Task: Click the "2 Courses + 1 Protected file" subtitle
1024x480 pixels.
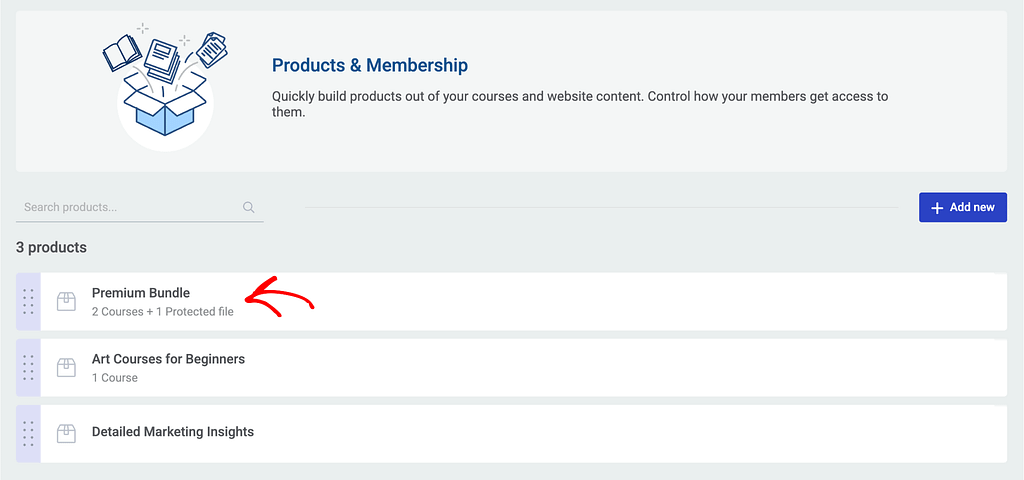Action: coord(163,312)
